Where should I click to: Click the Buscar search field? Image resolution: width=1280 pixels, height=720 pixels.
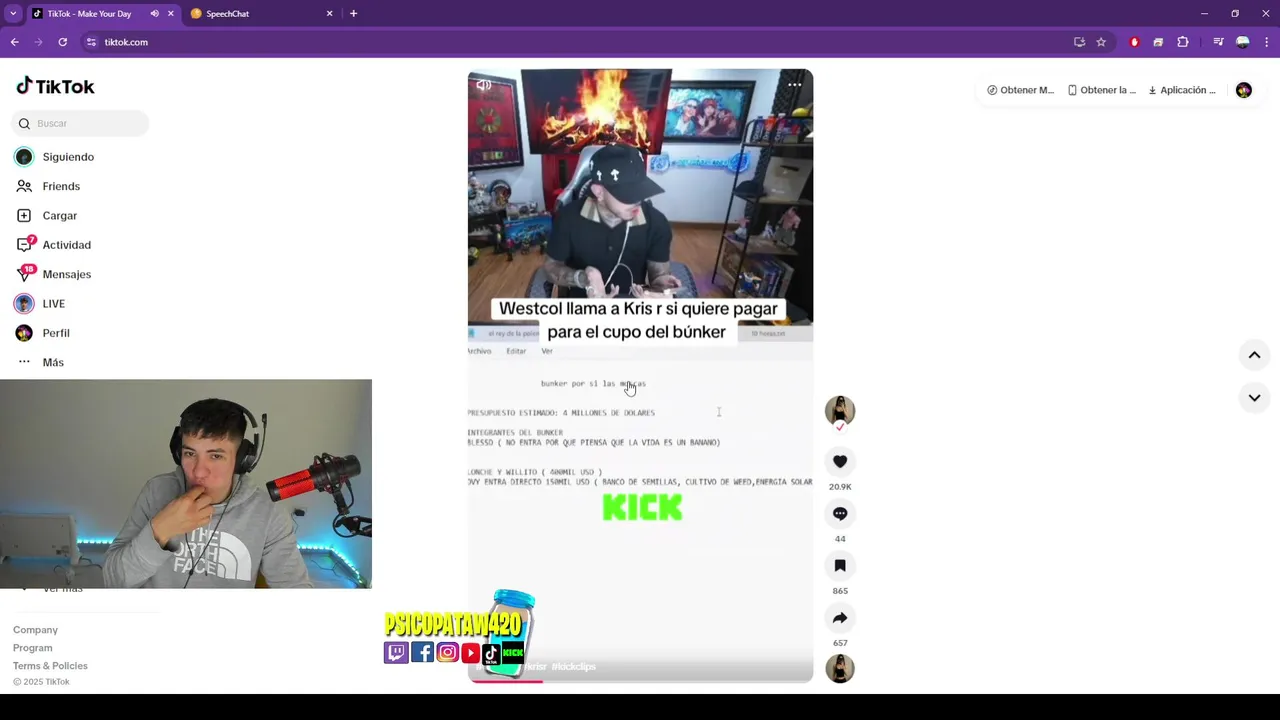[x=81, y=123]
